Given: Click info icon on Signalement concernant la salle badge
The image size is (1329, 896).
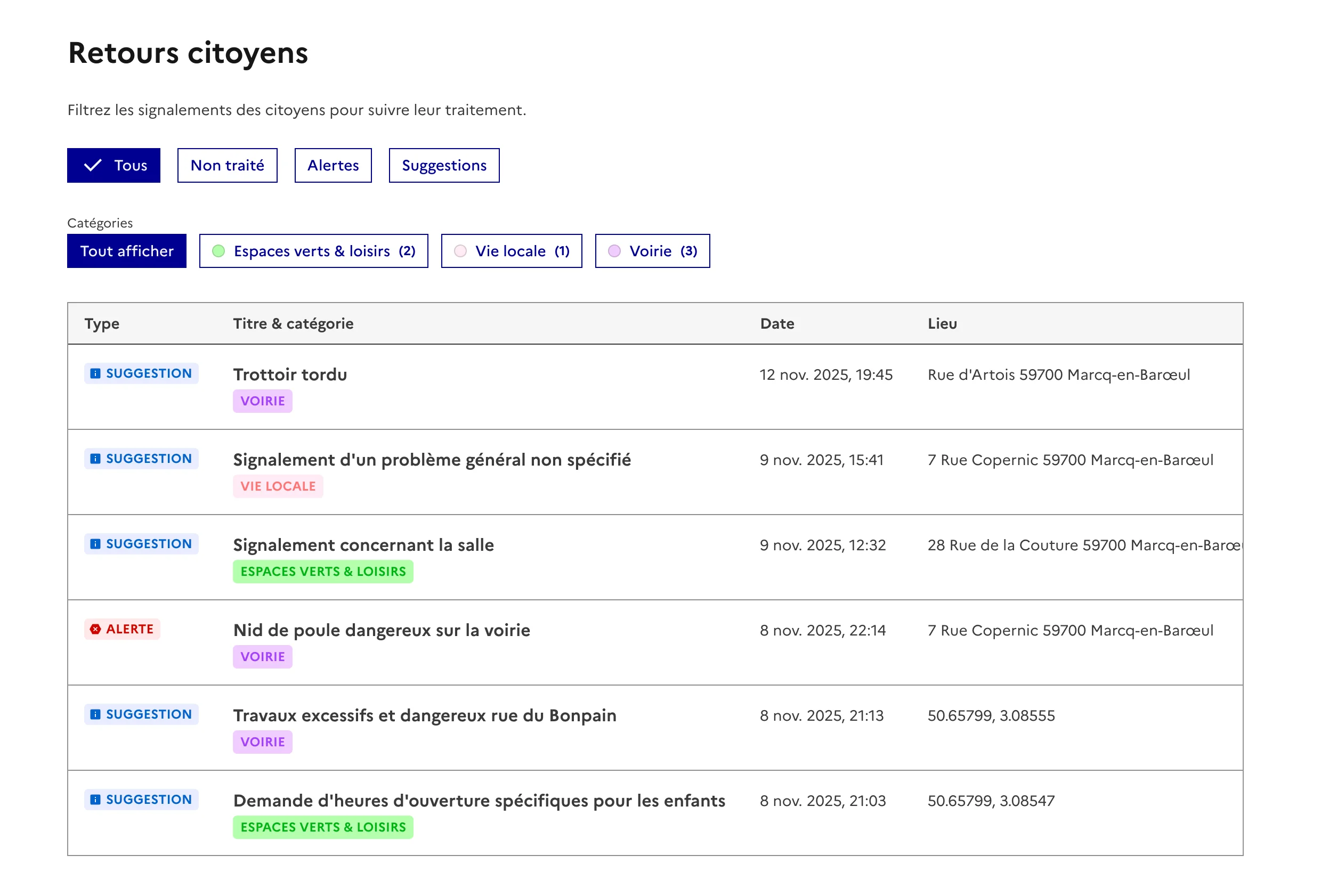Looking at the screenshot, I should pyautogui.click(x=95, y=544).
